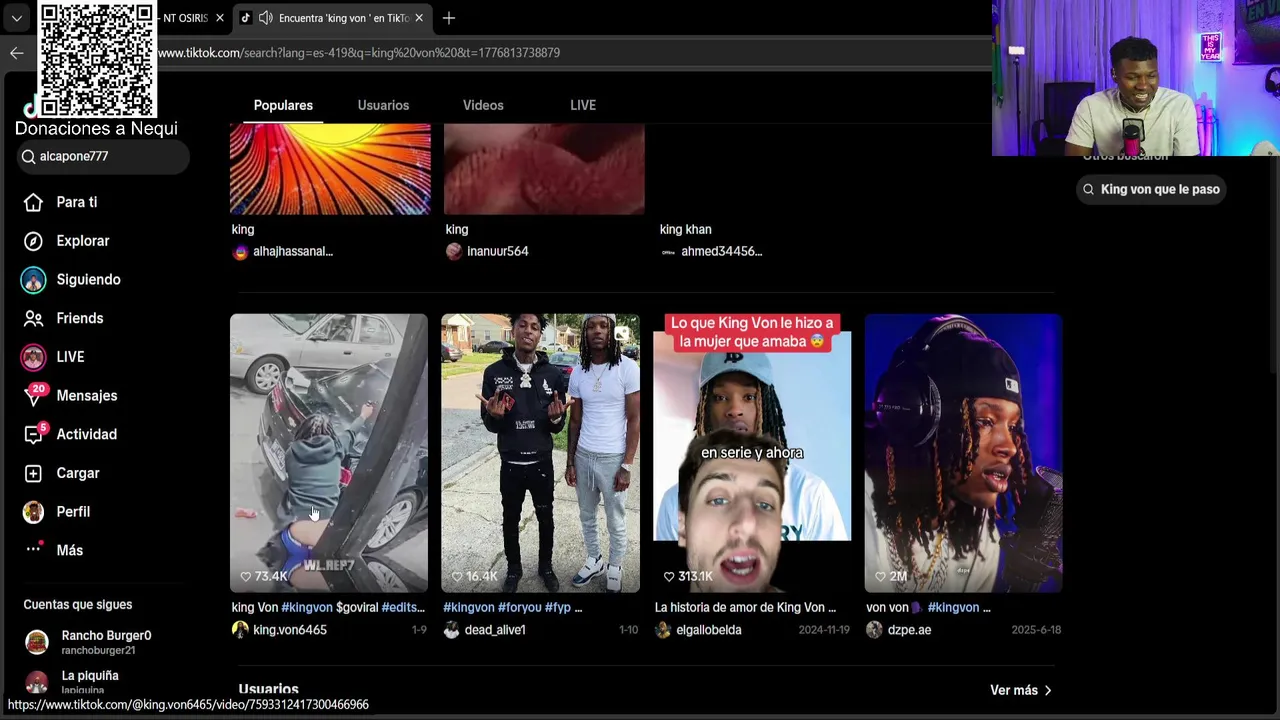
Task: Play the gray car video thumbnail
Action: [x=329, y=453]
